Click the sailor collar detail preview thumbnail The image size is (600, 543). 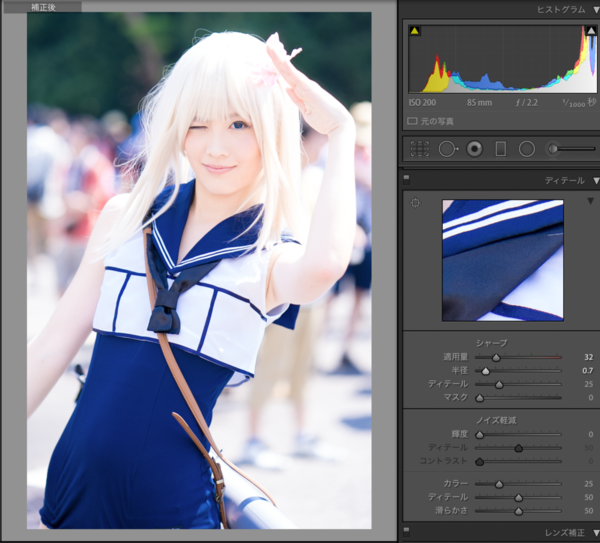[x=503, y=260]
